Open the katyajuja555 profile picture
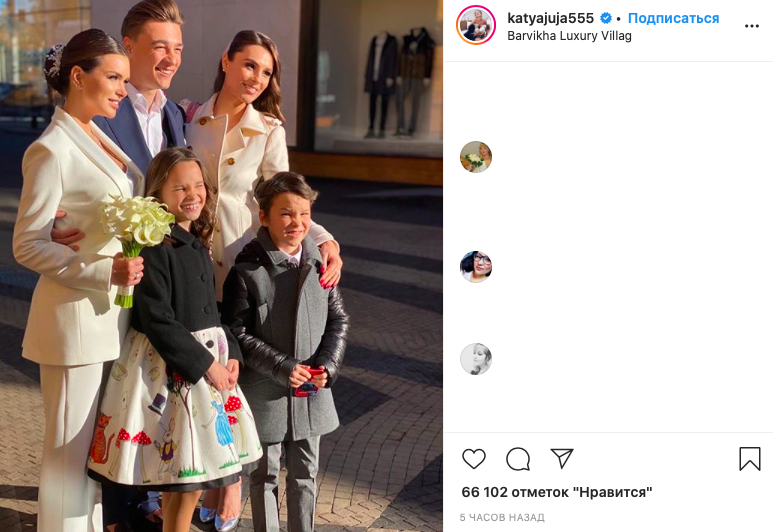Image resolution: width=773 pixels, height=532 pixels. coord(476,25)
